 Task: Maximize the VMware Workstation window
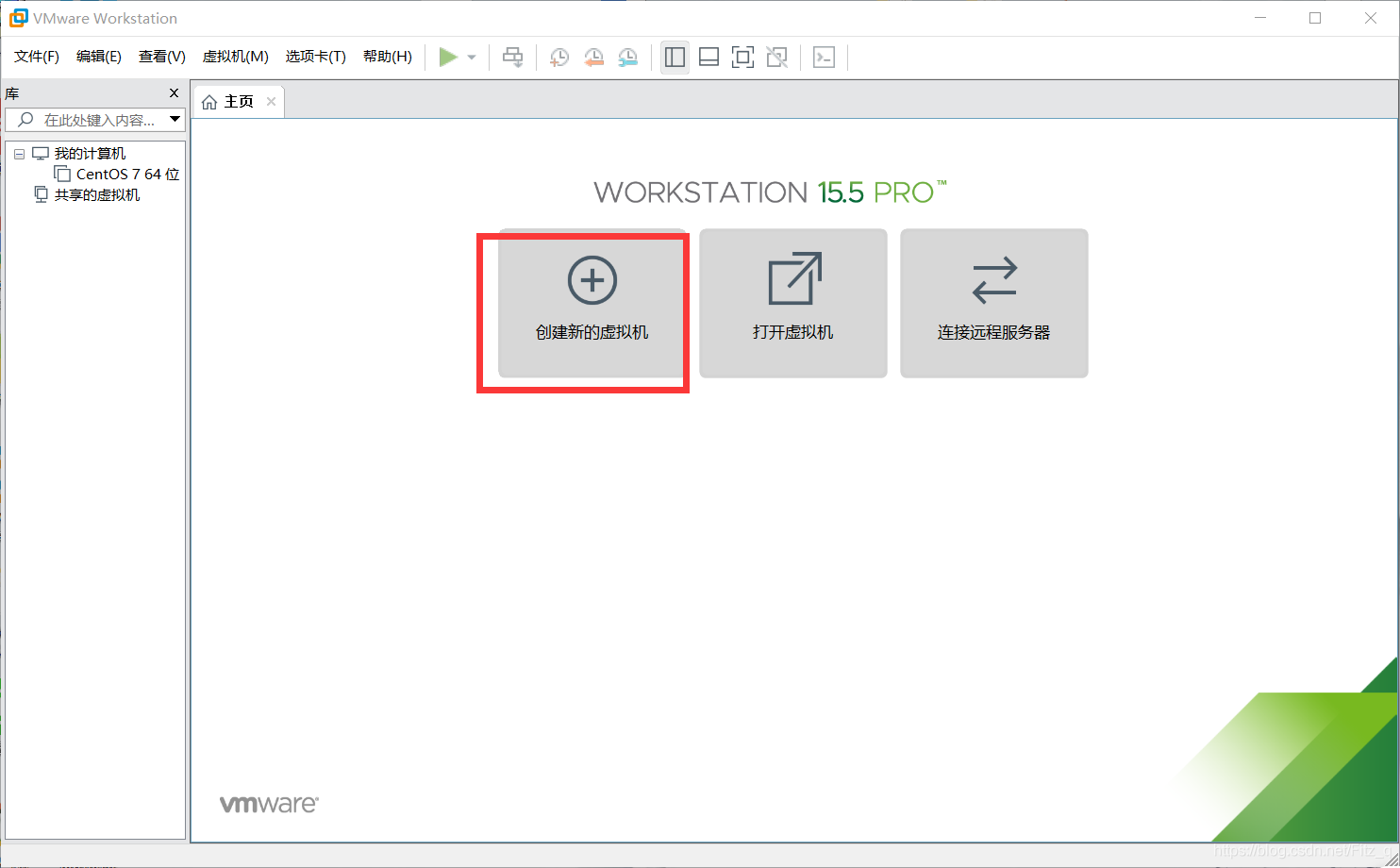click(1315, 18)
